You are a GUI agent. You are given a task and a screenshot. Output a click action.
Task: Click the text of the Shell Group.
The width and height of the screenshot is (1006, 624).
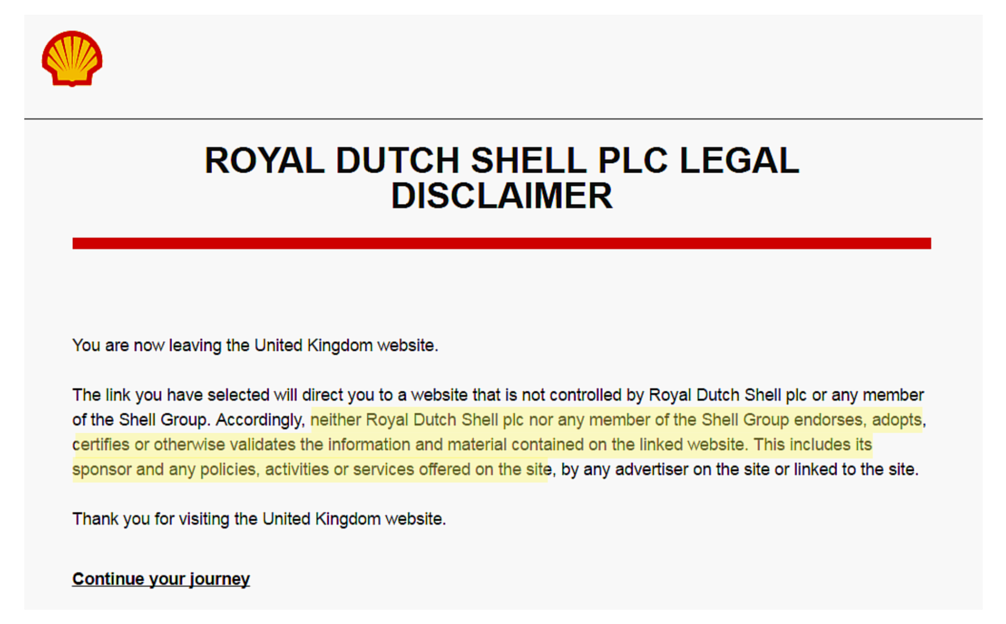click(x=139, y=420)
